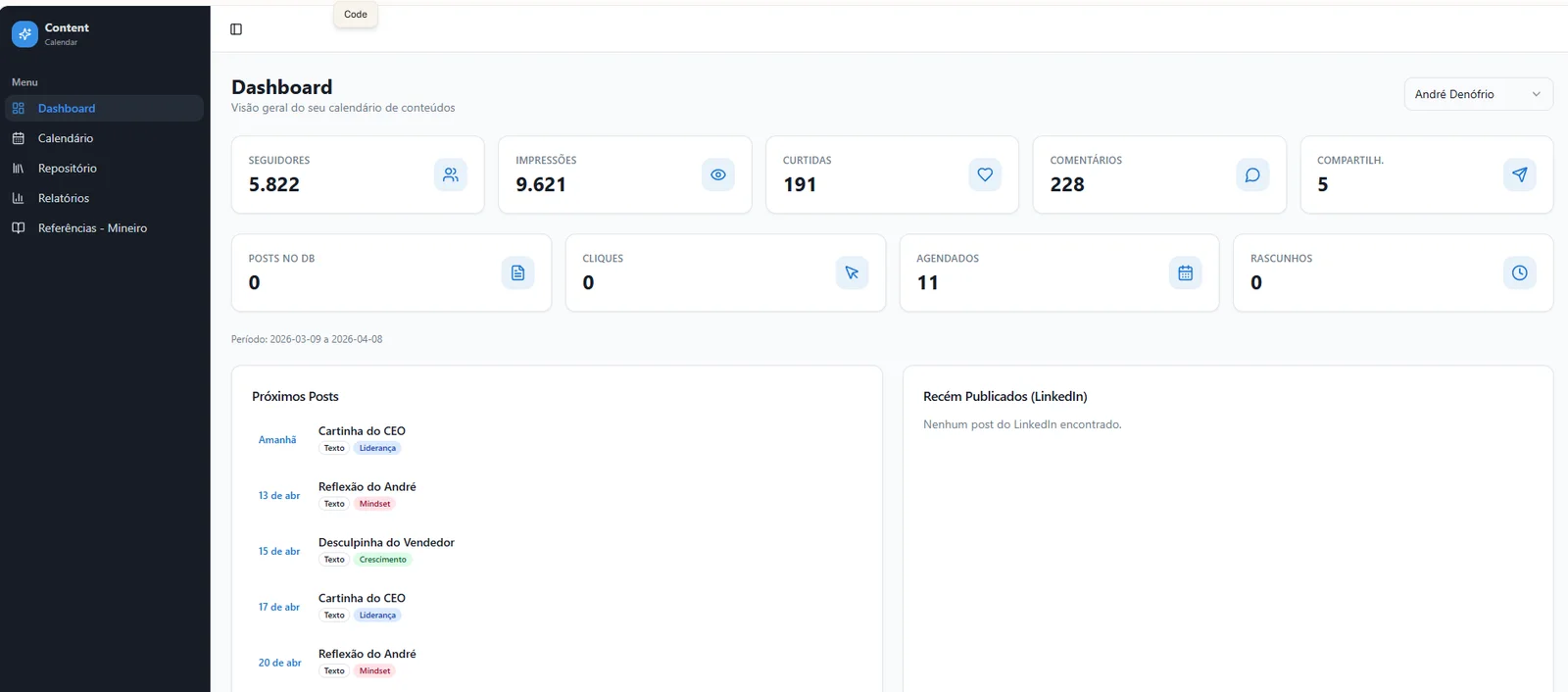Screen dimensions: 1568x692
Task: Click the Compartilh. value 5
Action: pos(1323,184)
